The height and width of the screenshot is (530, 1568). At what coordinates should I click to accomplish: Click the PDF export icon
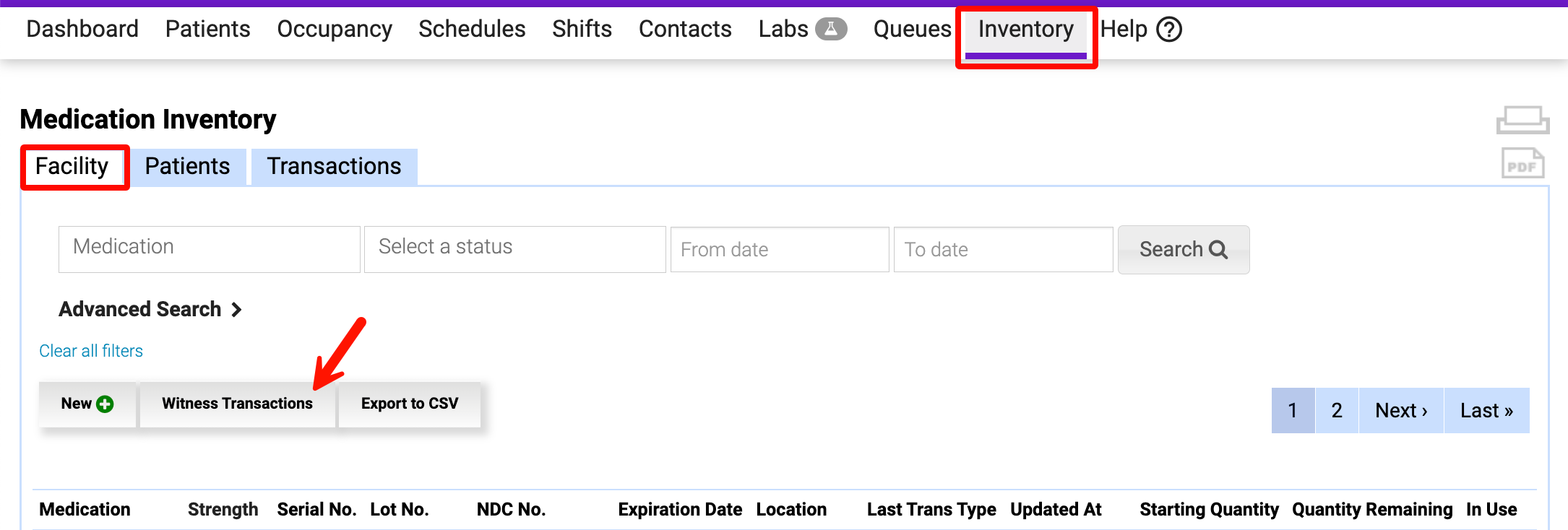(x=1522, y=163)
